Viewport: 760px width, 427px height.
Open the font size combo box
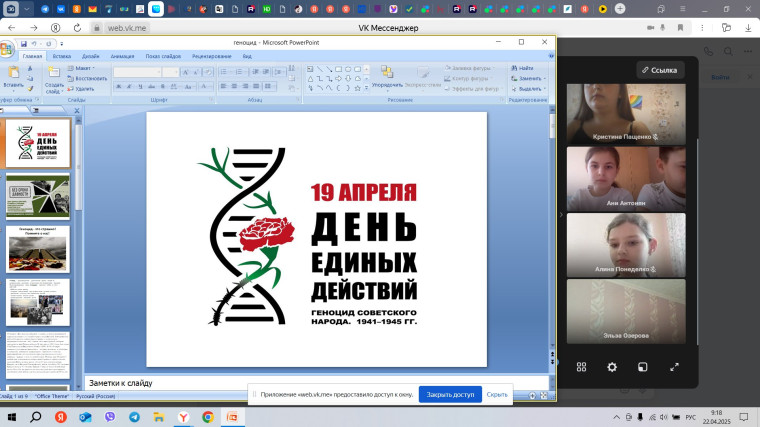click(x=171, y=72)
